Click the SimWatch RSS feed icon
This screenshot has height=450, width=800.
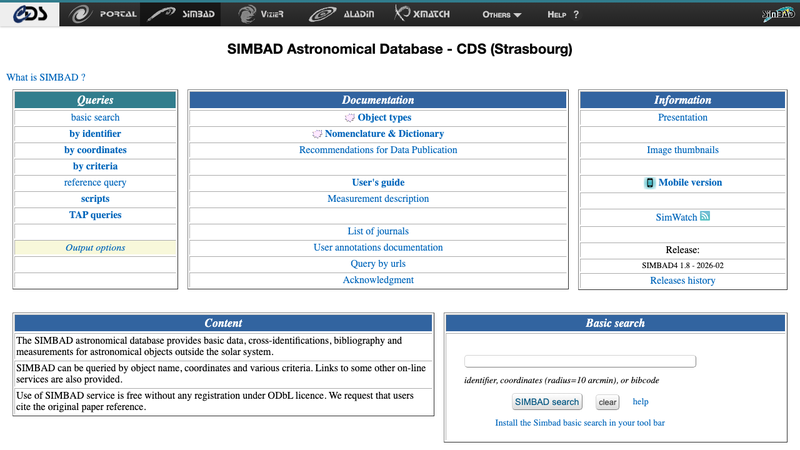705,216
